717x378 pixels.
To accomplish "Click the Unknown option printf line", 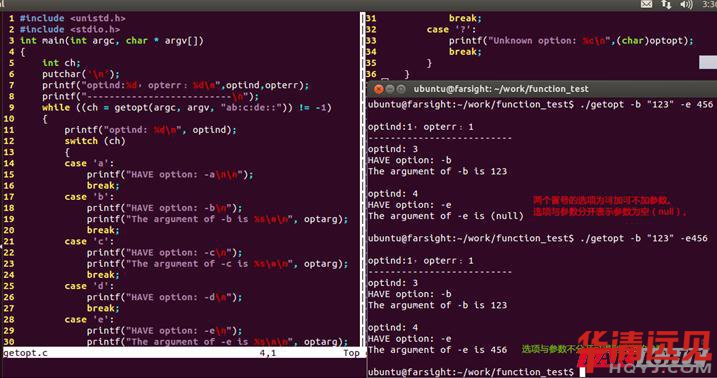I will tap(571, 41).
